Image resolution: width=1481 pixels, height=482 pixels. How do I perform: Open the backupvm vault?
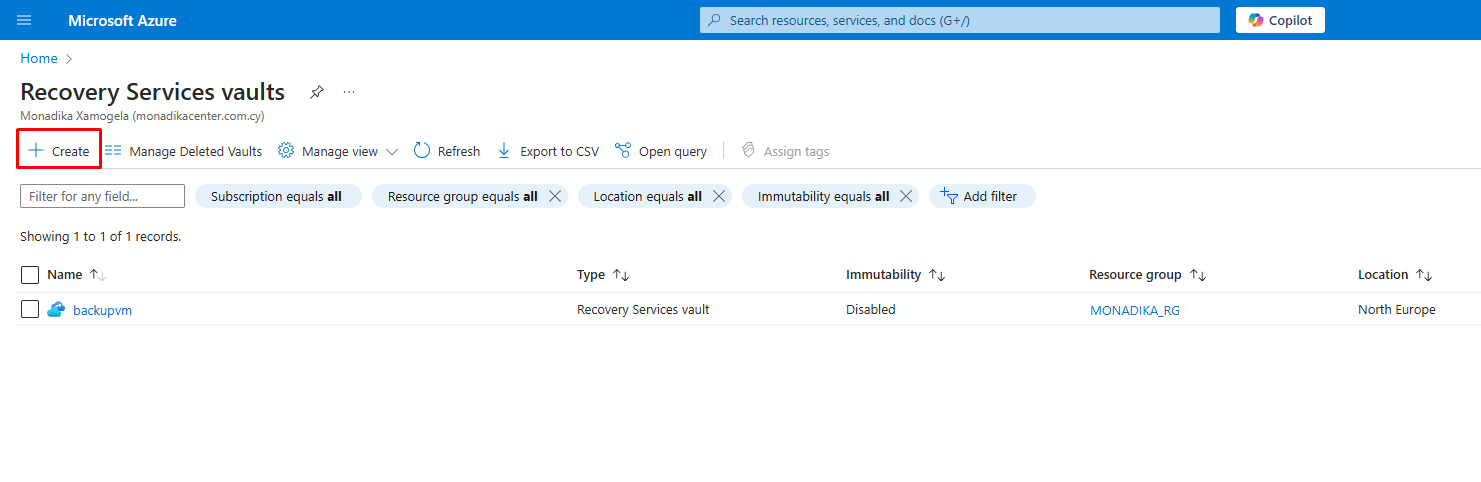point(102,310)
